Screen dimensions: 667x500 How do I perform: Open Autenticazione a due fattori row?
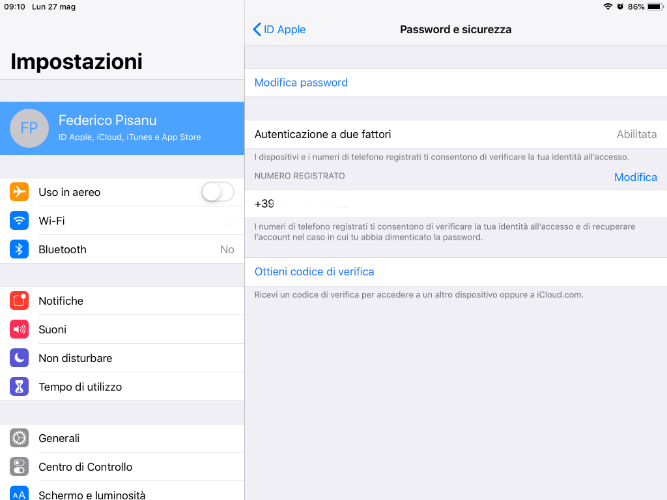click(456, 134)
